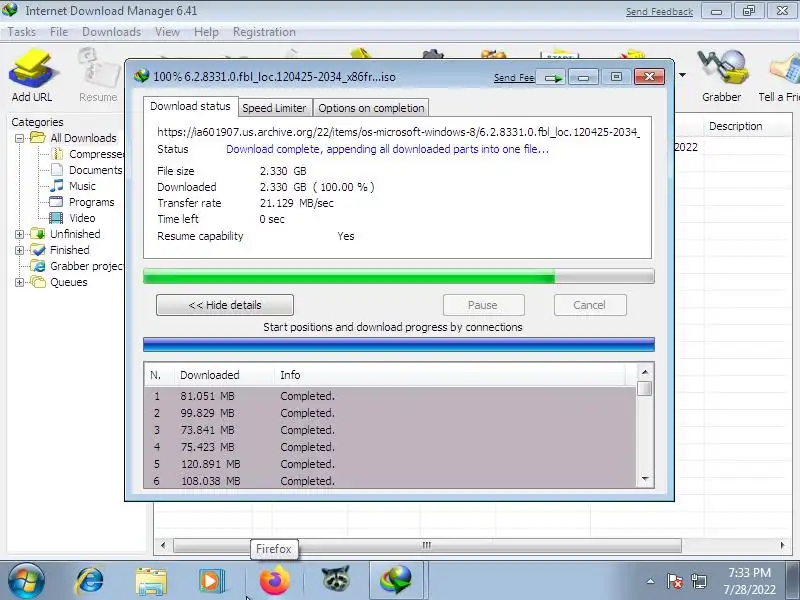Open the Start menu orb
This screenshot has width=800, height=600.
(26, 581)
